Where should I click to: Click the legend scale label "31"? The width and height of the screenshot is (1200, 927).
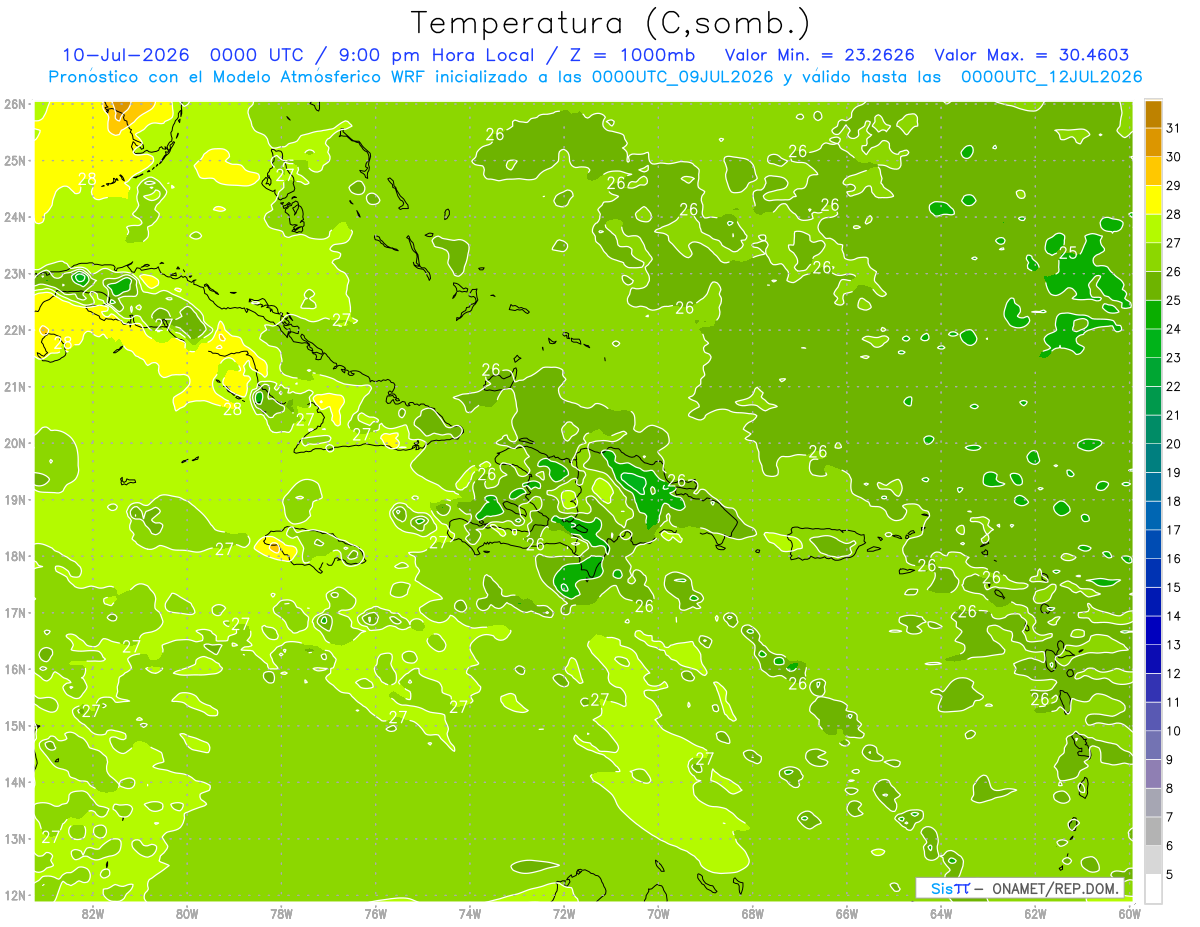(1174, 127)
